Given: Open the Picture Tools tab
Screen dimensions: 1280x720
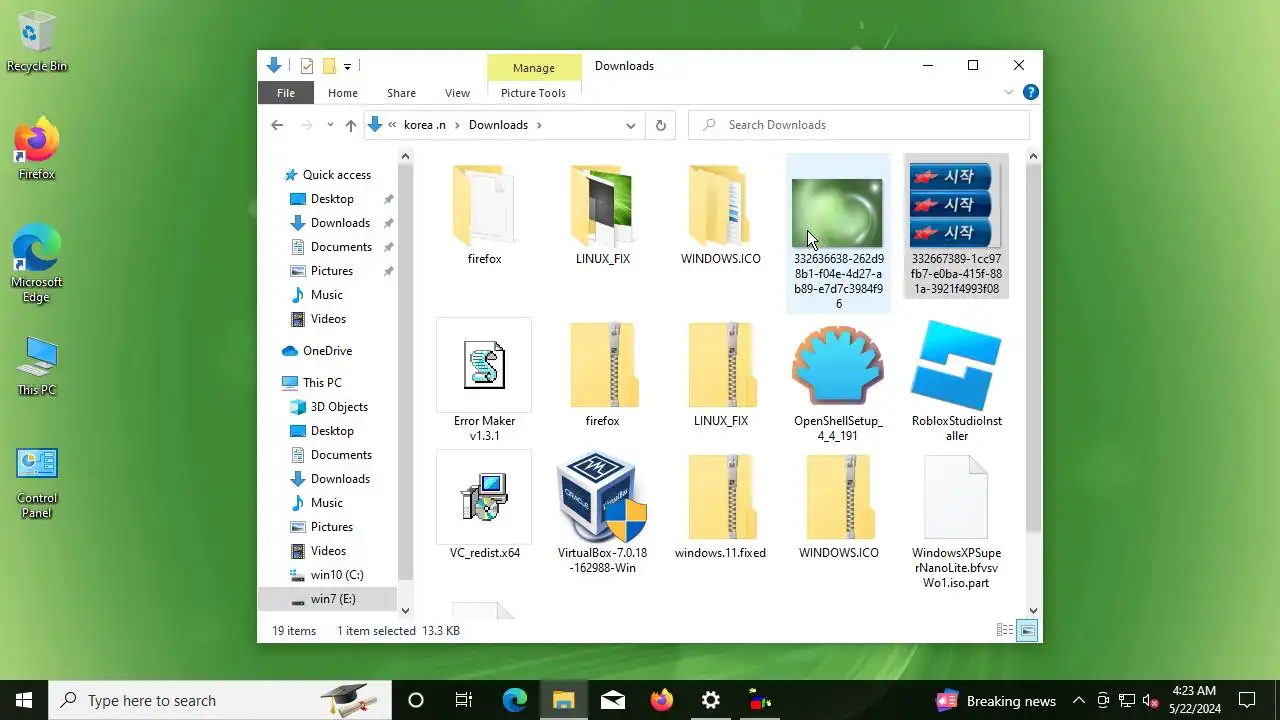Looking at the screenshot, I should [x=533, y=93].
